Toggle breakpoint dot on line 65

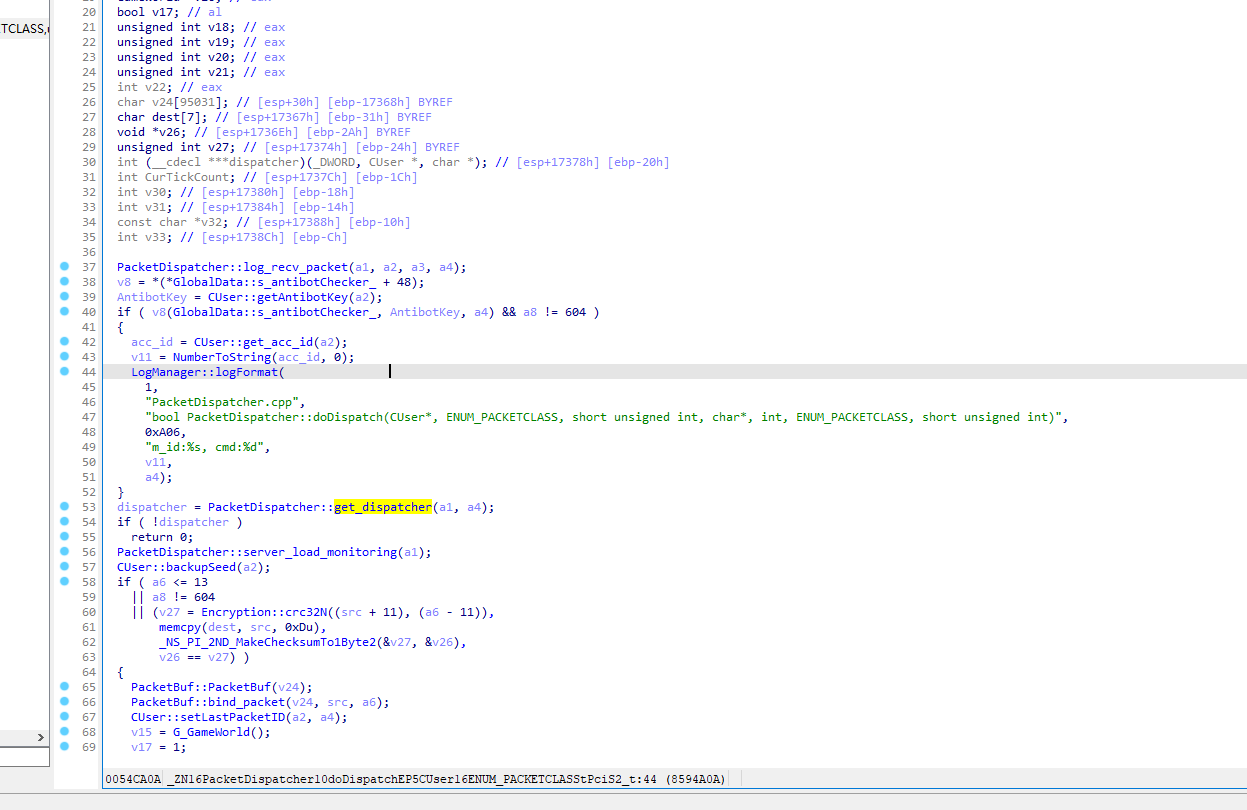click(x=65, y=687)
